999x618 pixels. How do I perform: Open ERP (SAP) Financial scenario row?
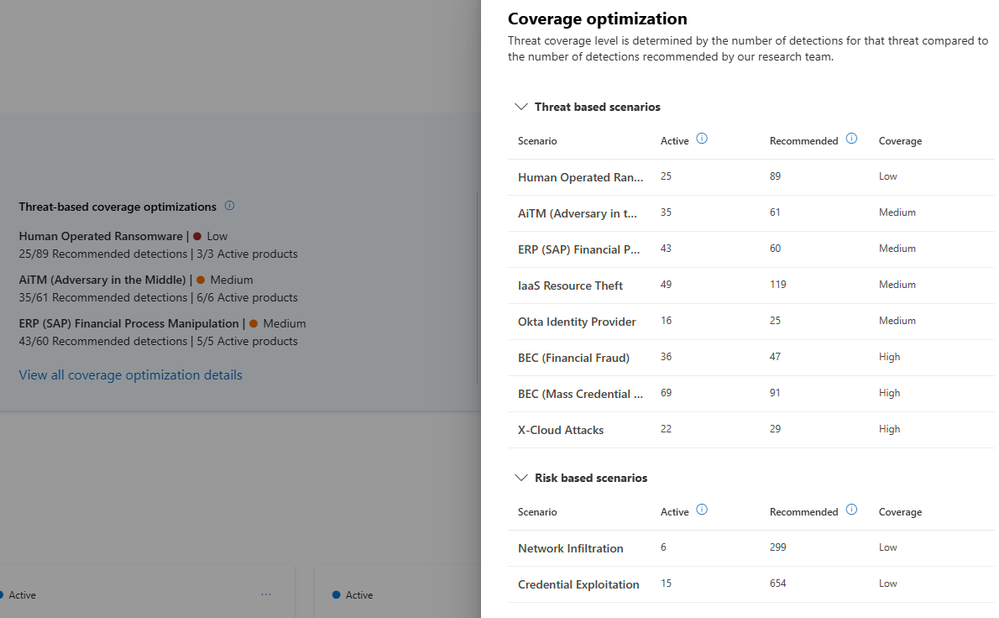click(x=580, y=249)
